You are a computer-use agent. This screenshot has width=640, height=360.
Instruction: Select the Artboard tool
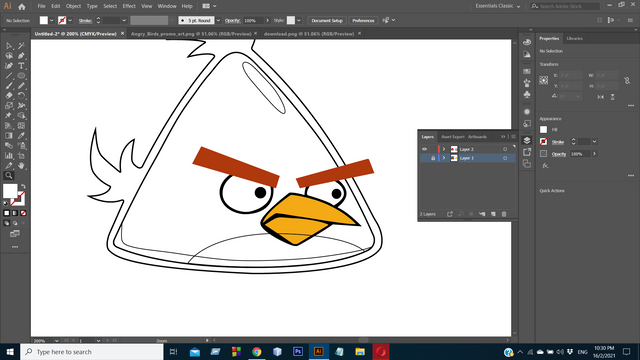pyautogui.click(x=21, y=156)
